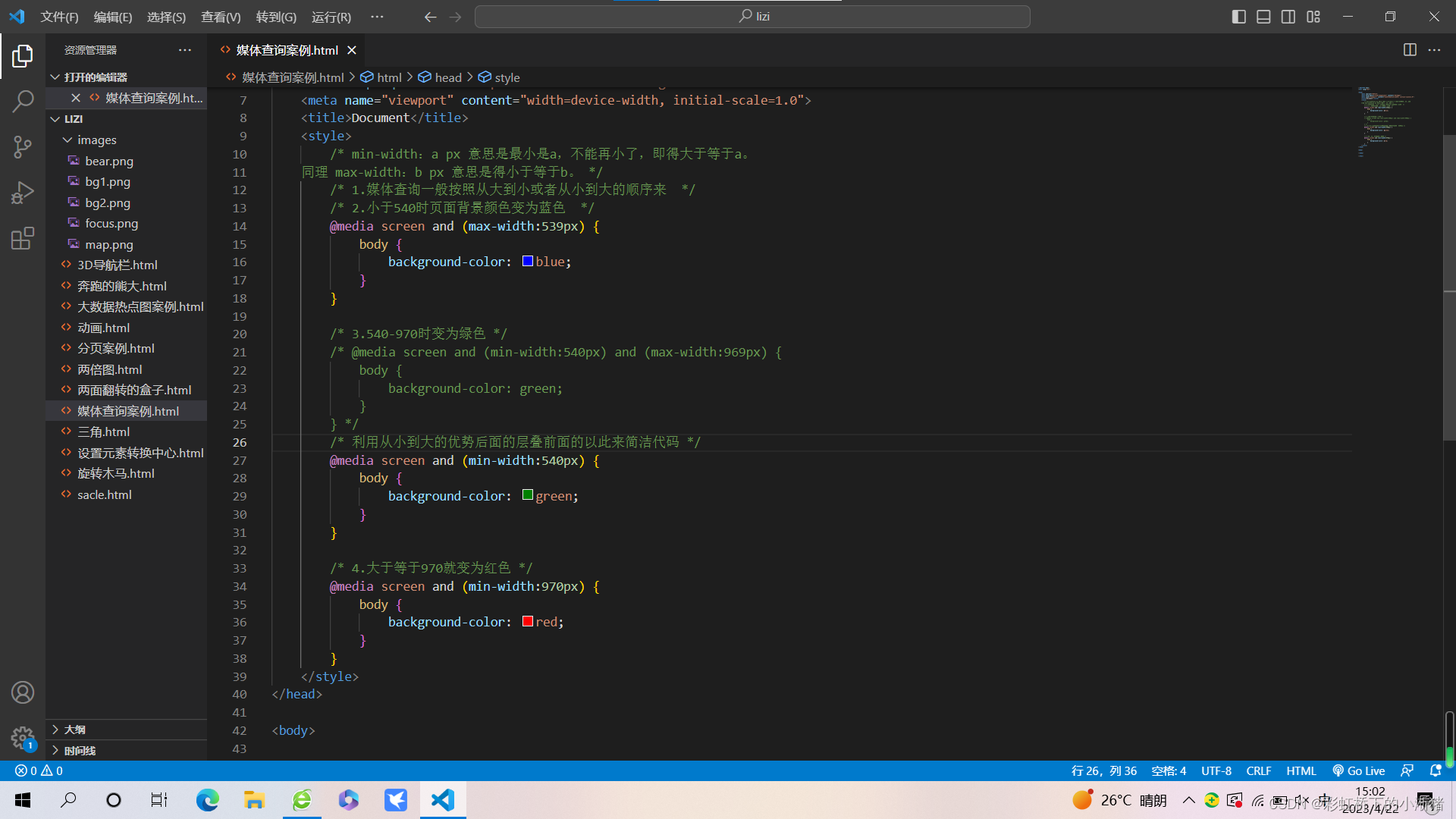Toggle the secondary side bar visibility
Image resolution: width=1456 pixels, height=819 pixels.
click(x=1288, y=17)
